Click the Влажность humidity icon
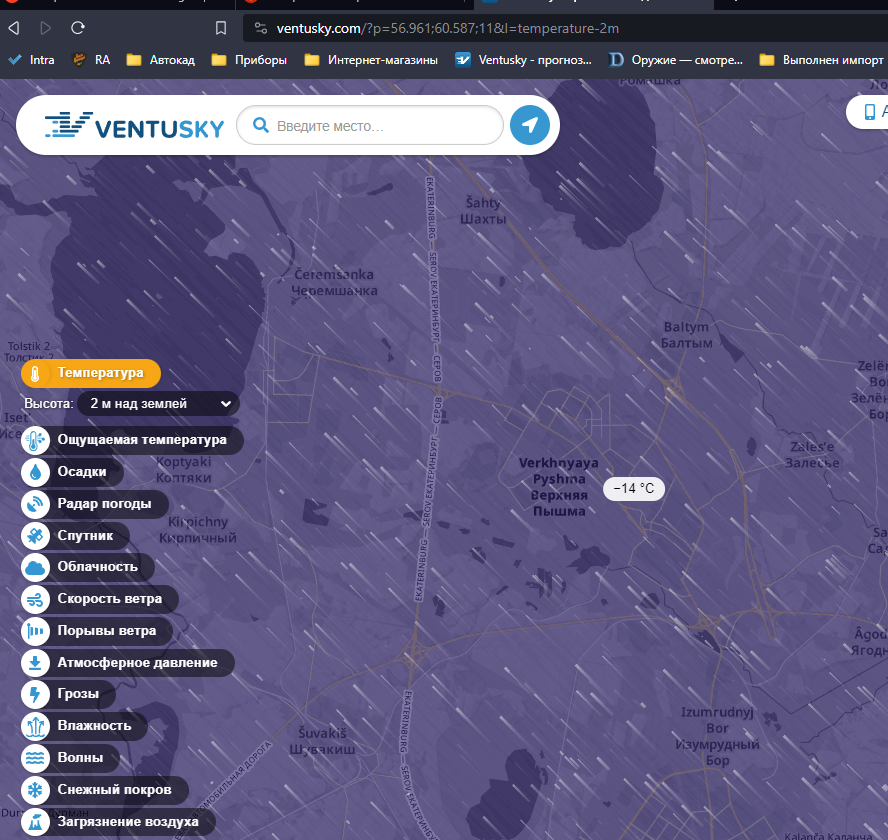Image resolution: width=888 pixels, height=840 pixels. point(35,726)
